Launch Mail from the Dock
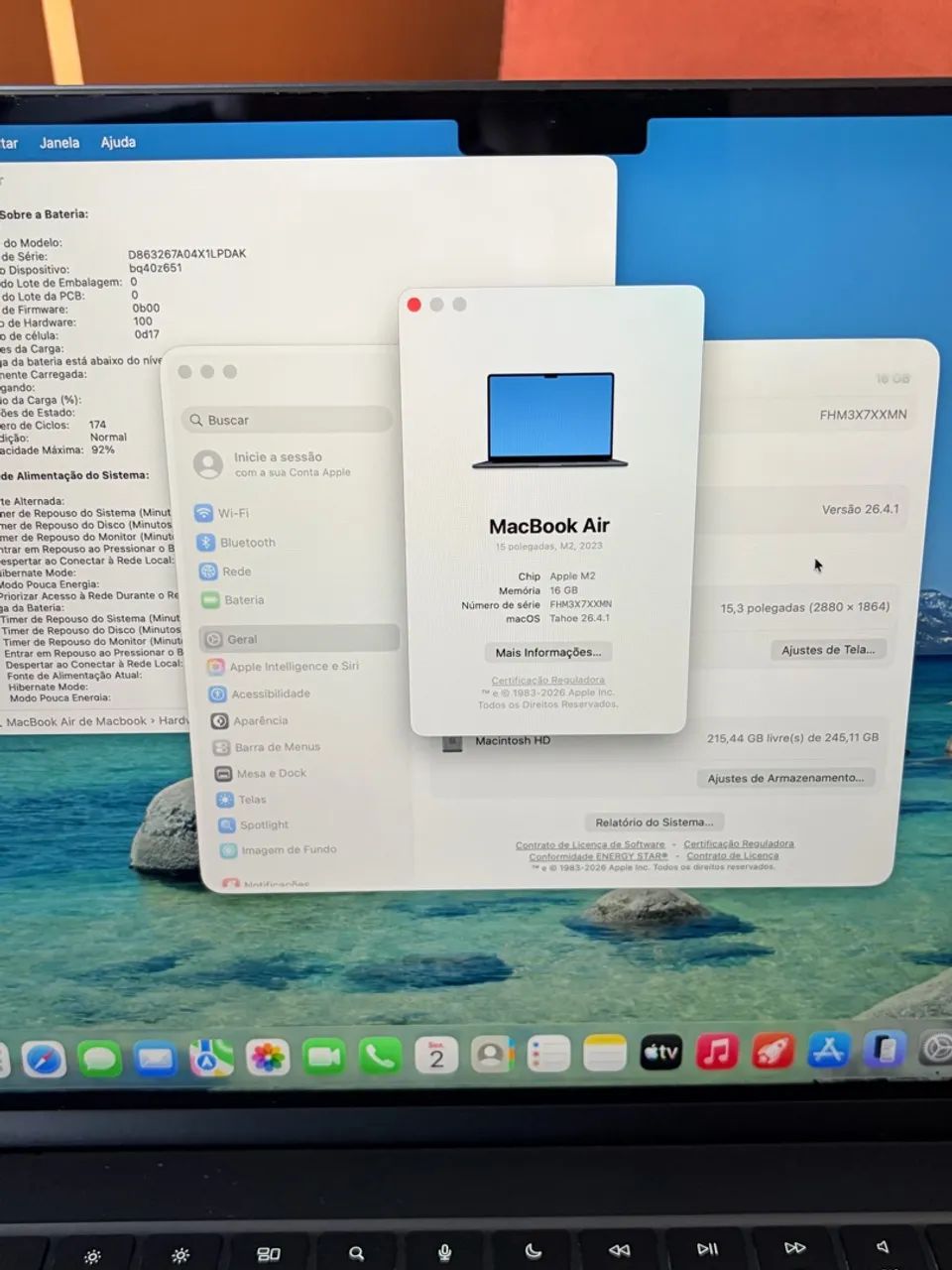The width and height of the screenshot is (952, 1270). 156,1058
